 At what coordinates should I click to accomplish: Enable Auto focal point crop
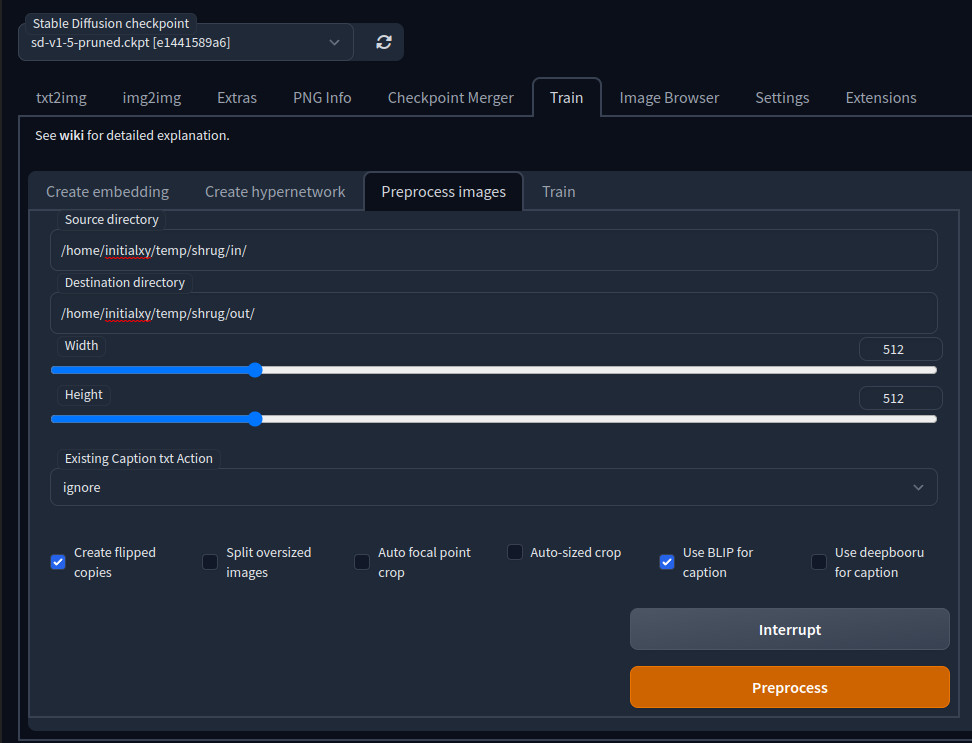point(362,562)
